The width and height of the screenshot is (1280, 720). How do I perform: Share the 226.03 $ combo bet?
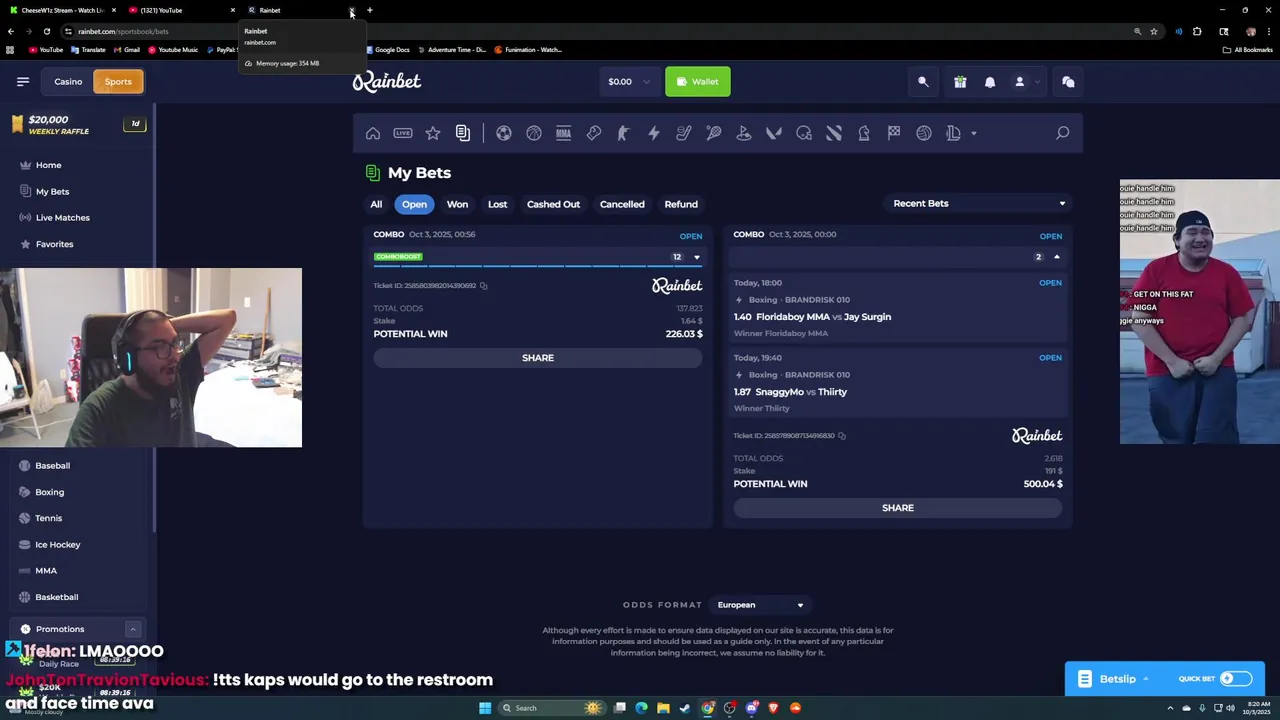538,358
